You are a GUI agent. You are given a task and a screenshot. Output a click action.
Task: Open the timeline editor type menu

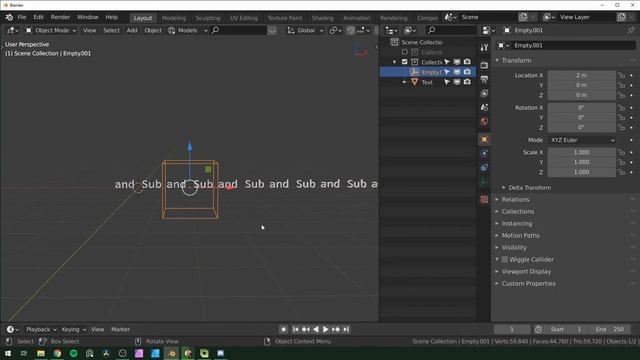12,329
